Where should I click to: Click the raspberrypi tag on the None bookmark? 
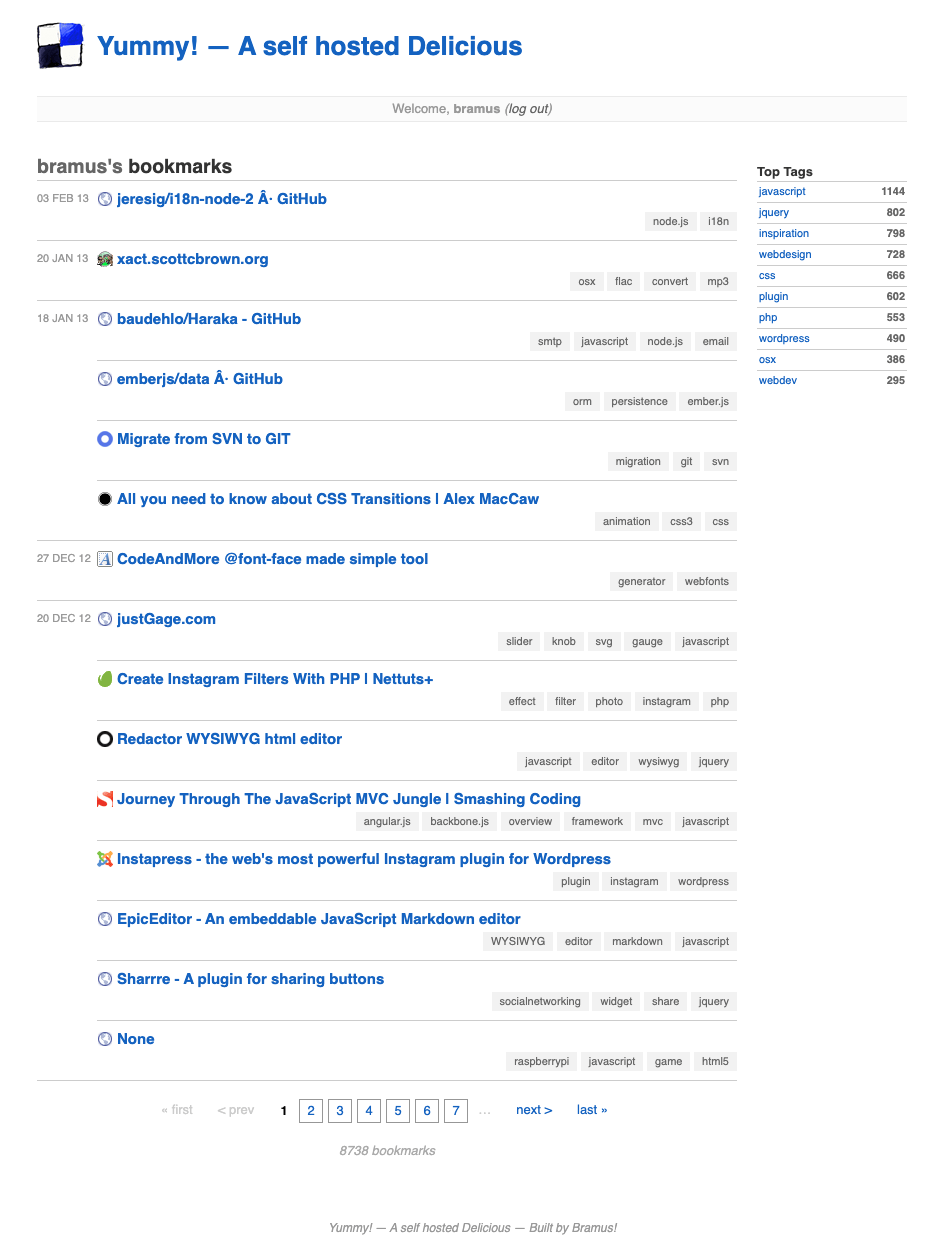coord(541,1061)
